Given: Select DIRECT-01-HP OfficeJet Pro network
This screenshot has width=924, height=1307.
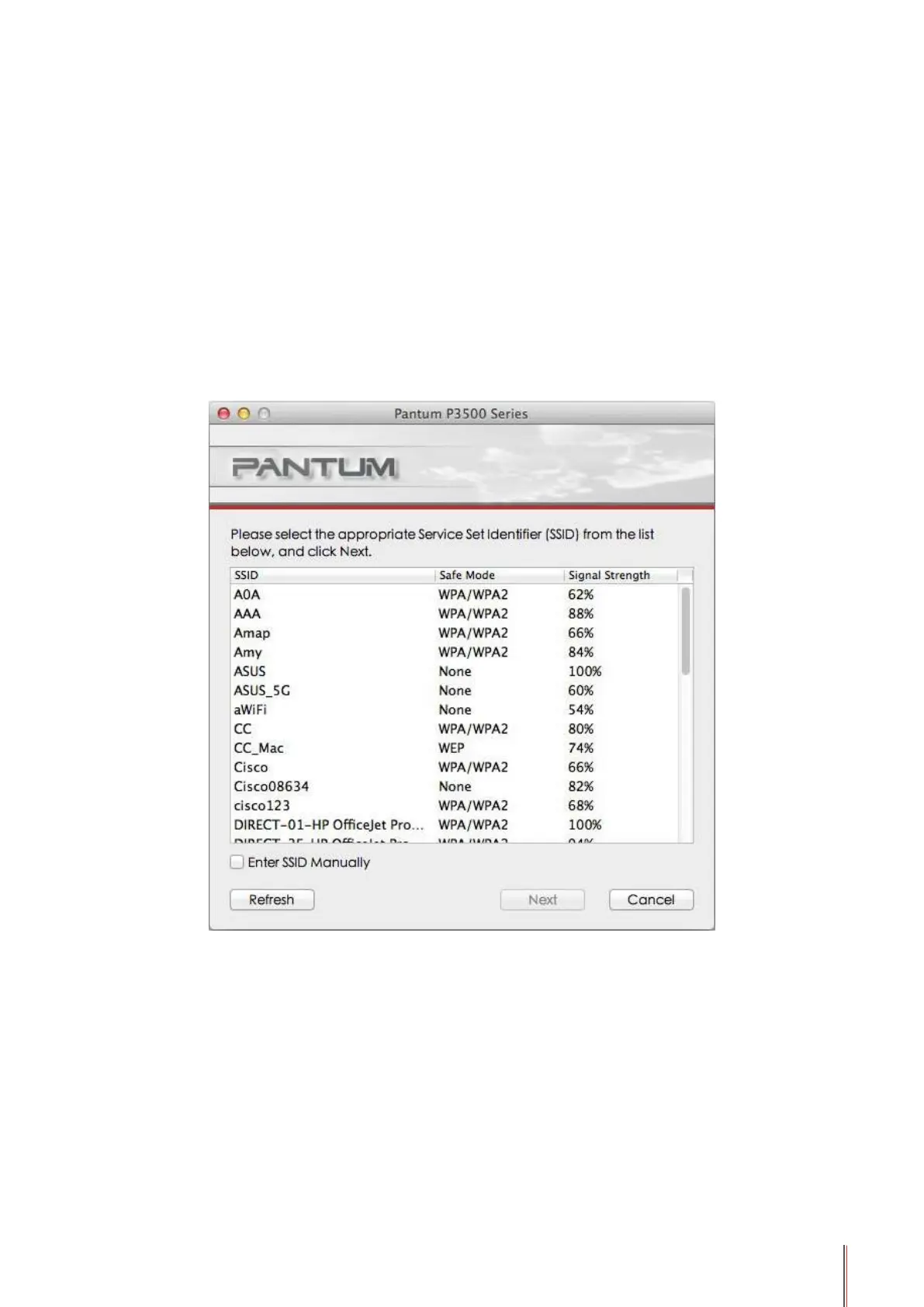Looking at the screenshot, I should [455, 824].
